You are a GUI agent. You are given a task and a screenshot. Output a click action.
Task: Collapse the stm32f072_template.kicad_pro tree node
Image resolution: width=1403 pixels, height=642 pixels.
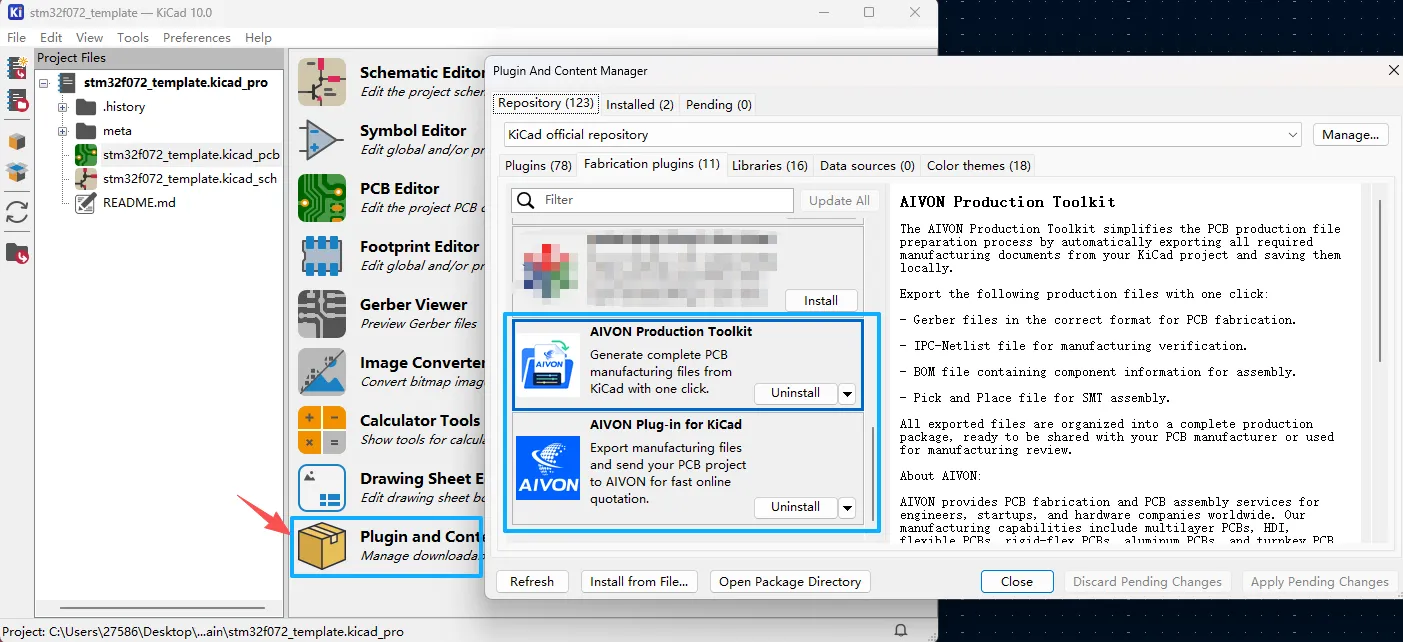point(44,83)
